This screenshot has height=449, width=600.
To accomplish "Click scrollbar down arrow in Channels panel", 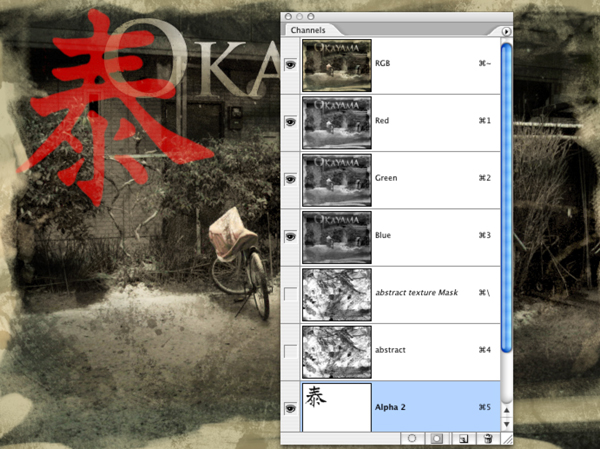I will (506, 425).
